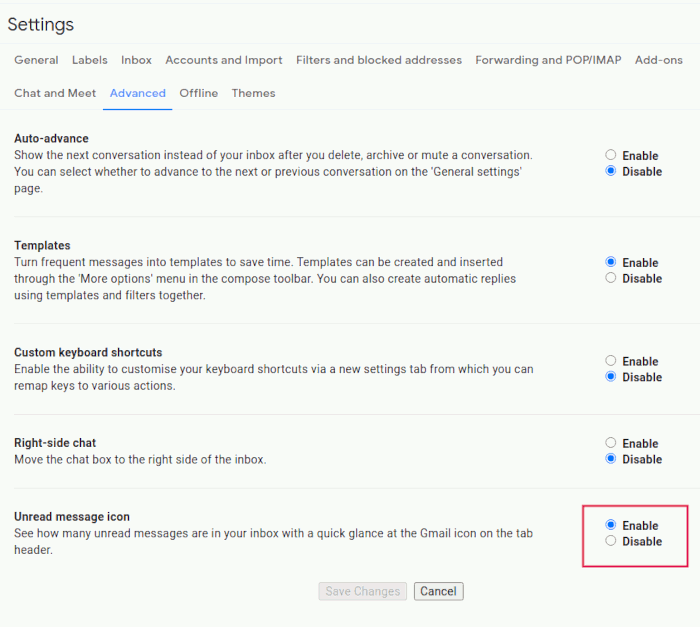Image resolution: width=700 pixels, height=627 pixels.
Task: Disable the Templates feature
Action: coord(610,279)
